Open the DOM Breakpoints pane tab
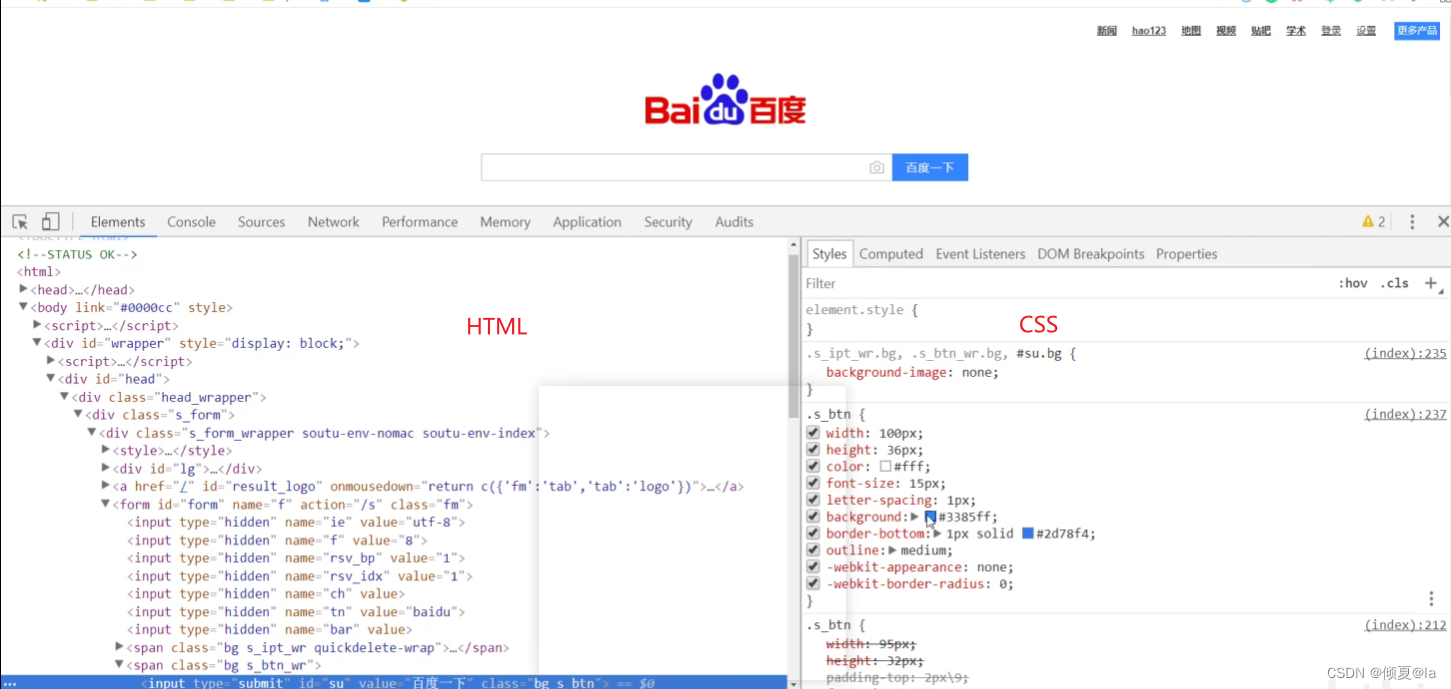Viewport: 1451px width, 689px height. pyautogui.click(x=1090, y=254)
